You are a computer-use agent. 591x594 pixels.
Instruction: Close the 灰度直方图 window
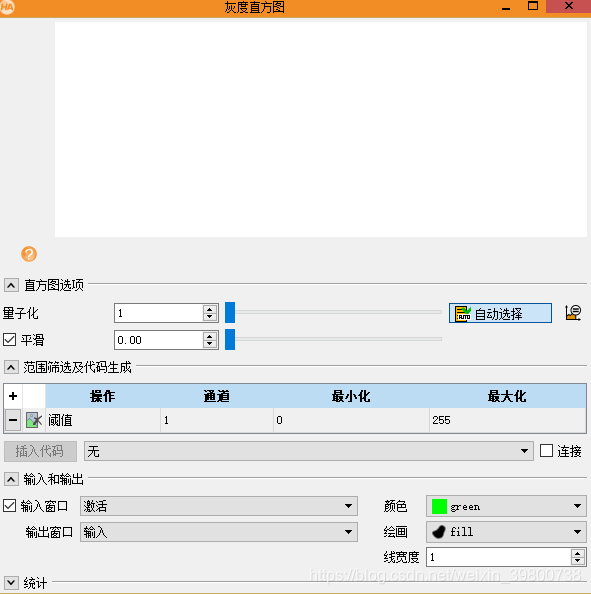click(568, 6)
